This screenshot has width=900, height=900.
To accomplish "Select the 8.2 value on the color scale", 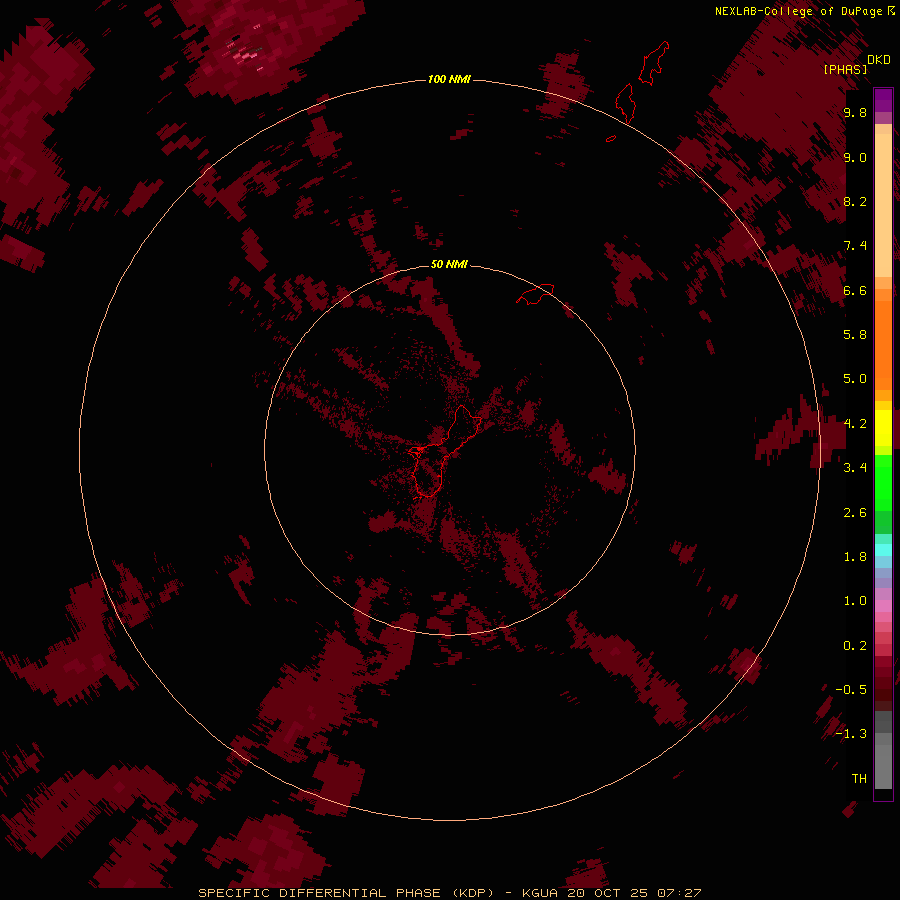I will point(855,202).
